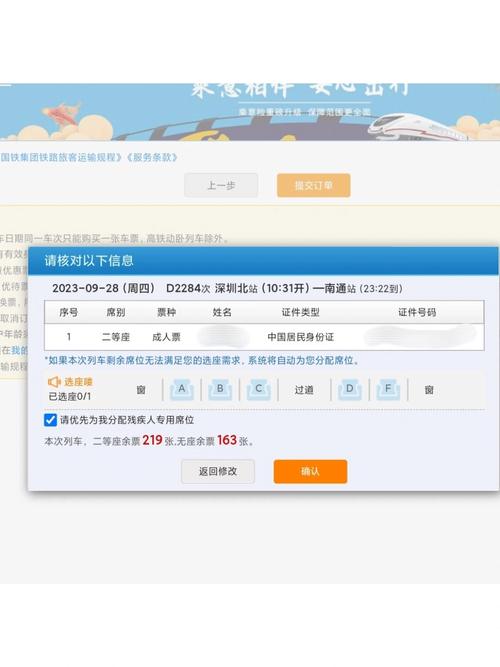500x667 pixels.
Task: Click the D2284次 train number text
Action: (x=188, y=288)
